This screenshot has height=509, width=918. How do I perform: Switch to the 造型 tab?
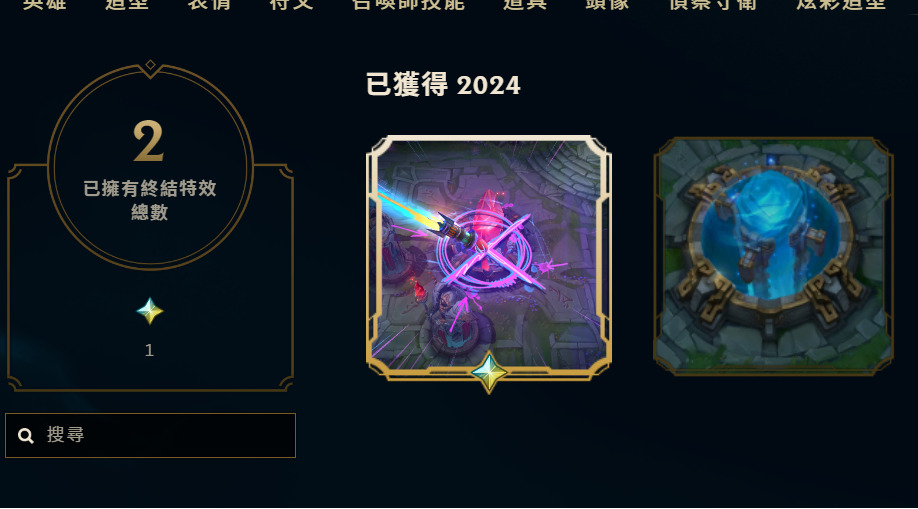(127, 5)
